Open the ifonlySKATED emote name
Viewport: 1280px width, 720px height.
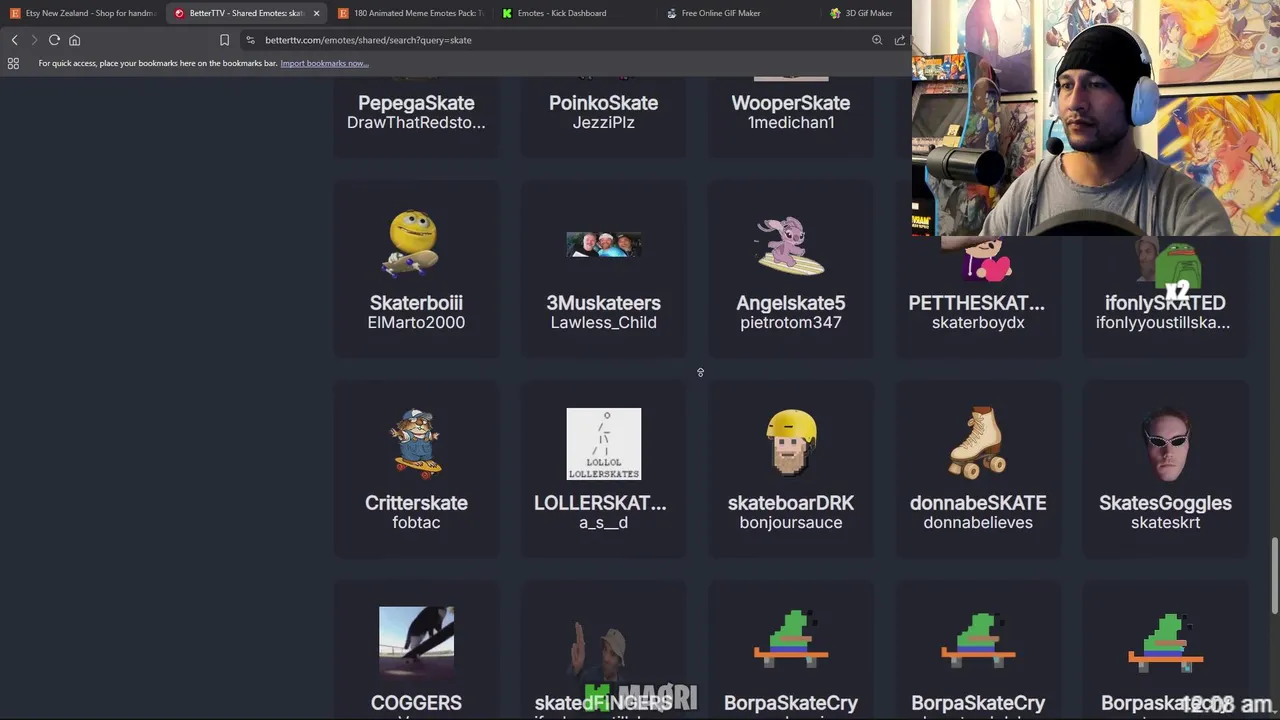(1165, 303)
